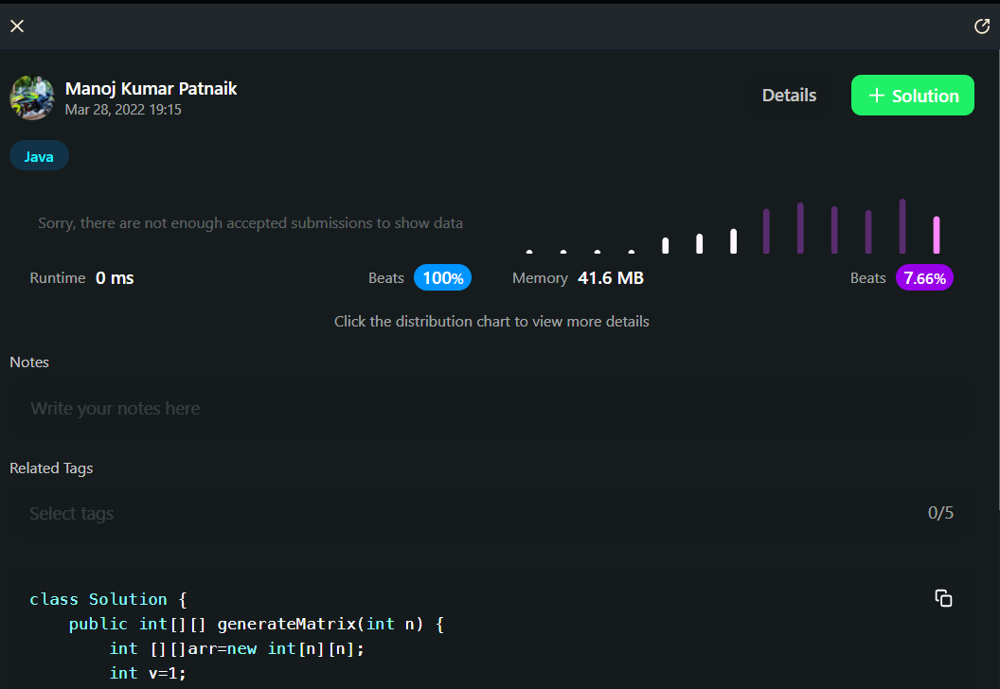The width and height of the screenshot is (1000, 689).
Task: Click the circular arrow icon at top right
Action: point(981,26)
